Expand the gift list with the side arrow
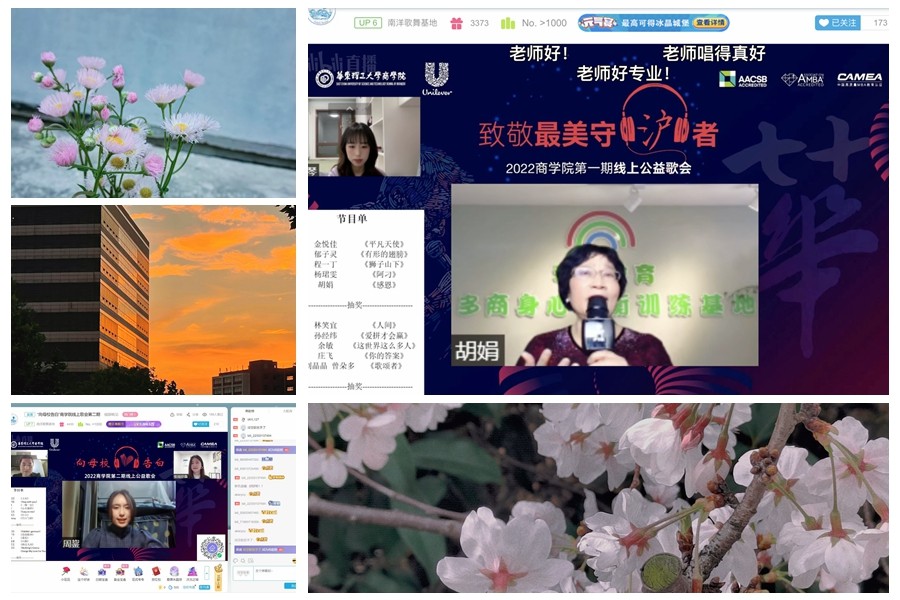Image resolution: width=900 pixels, height=600 pixels. pos(207,573)
